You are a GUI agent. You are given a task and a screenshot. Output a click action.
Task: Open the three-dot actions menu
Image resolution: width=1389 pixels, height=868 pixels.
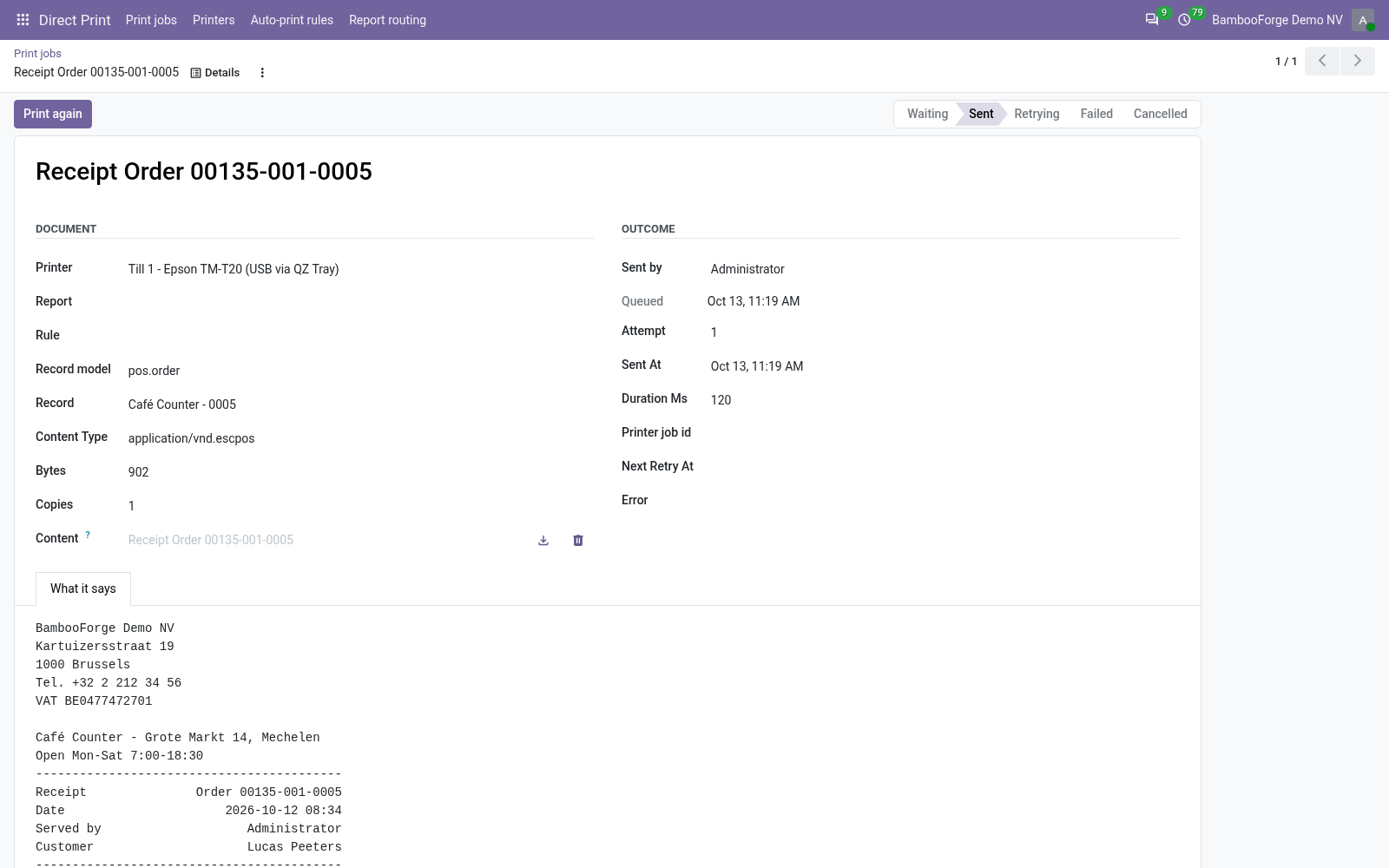point(262,73)
